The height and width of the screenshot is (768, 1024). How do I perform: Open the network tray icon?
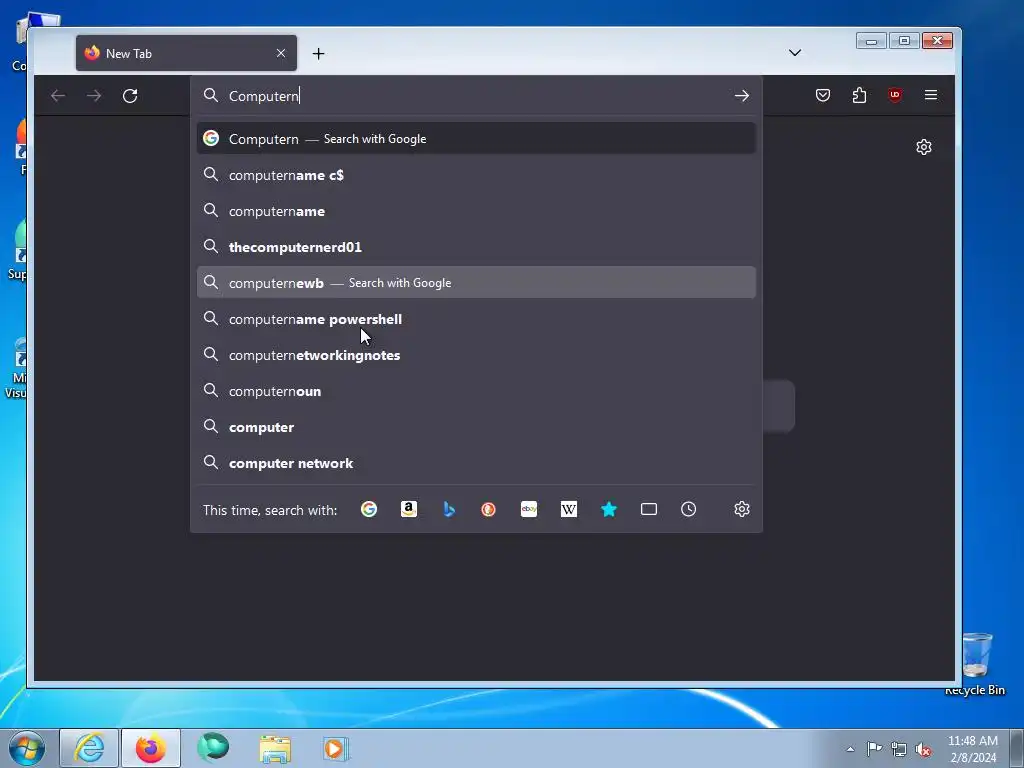[x=899, y=749]
